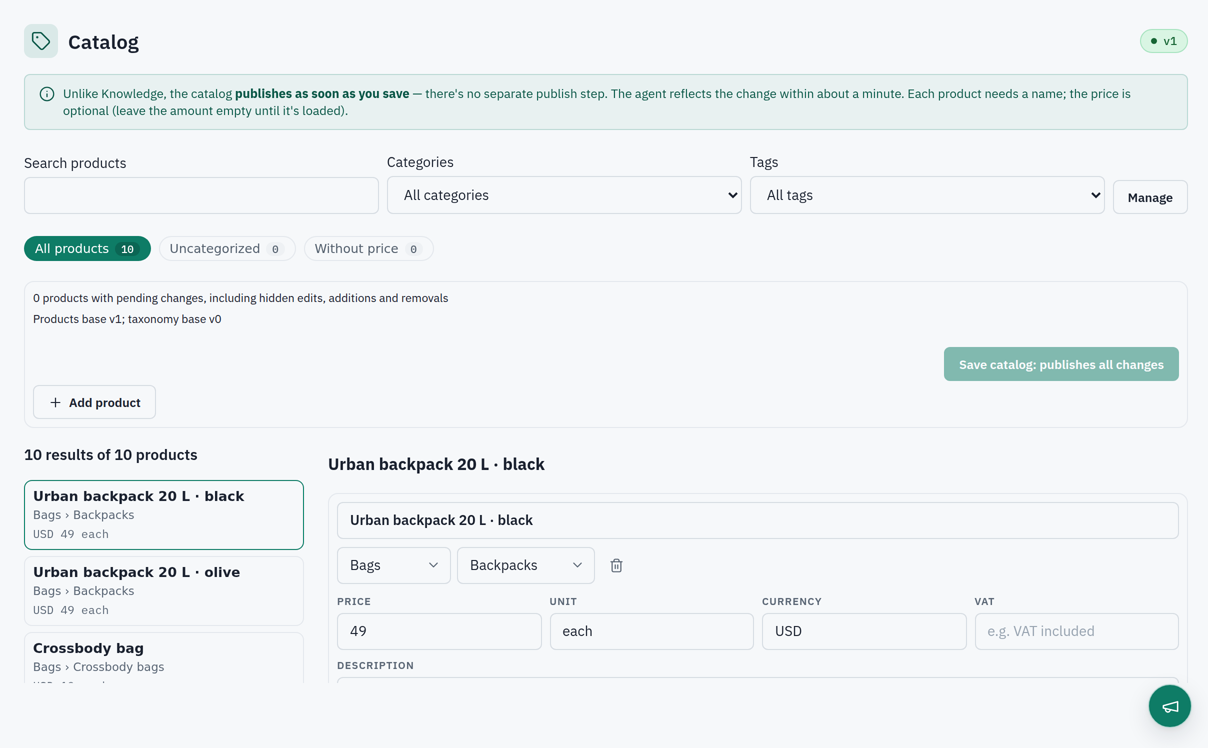Select the Without price filter tab

point(368,249)
